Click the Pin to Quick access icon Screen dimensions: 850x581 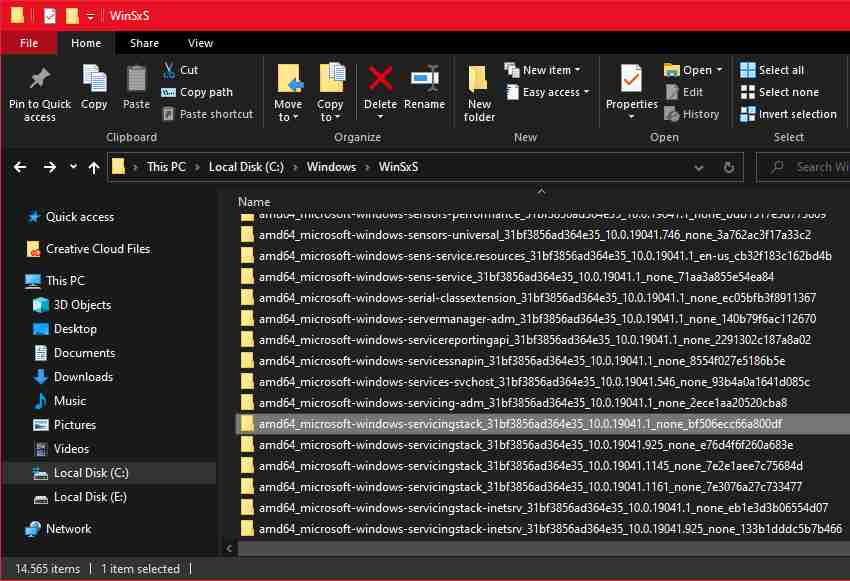click(x=40, y=80)
